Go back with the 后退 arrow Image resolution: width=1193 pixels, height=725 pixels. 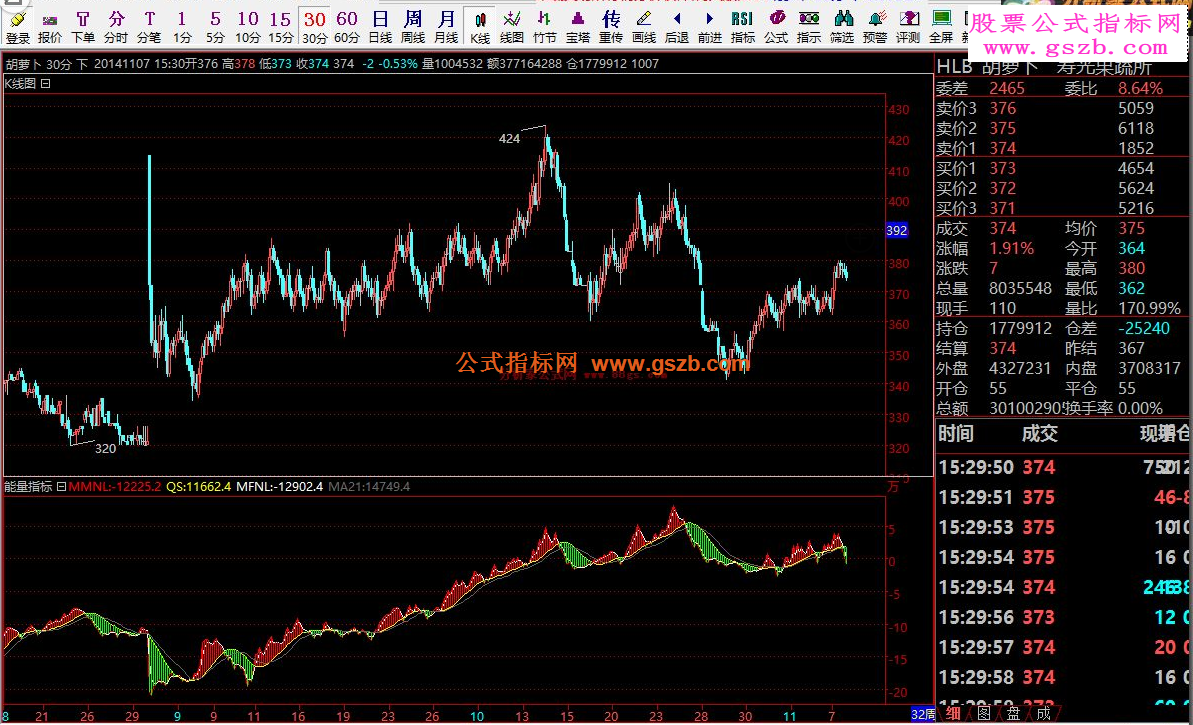coord(676,26)
